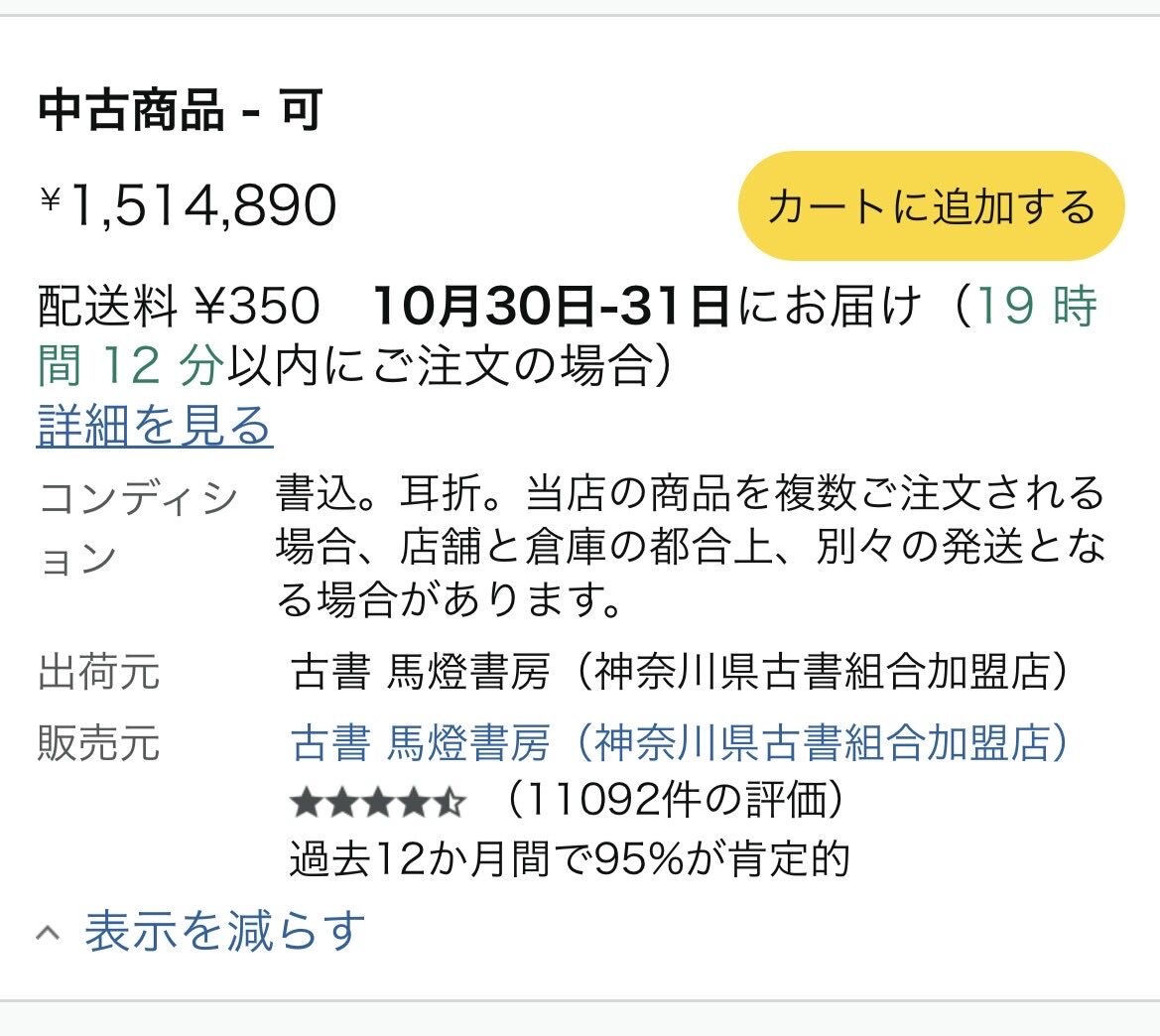Click the カートに追加する button
Screen dimensions: 1160x1036
tap(931, 206)
